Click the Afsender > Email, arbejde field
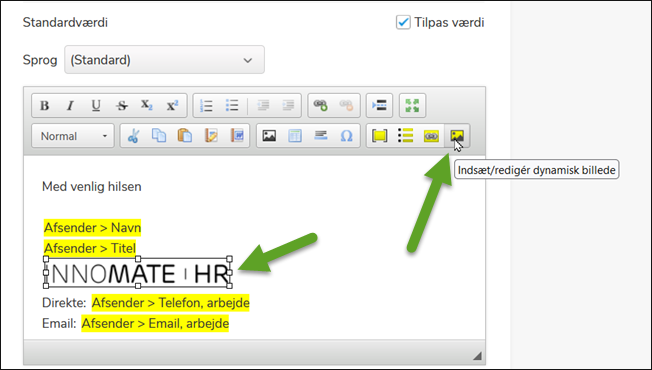Screen dimensions: 652x370 pyautogui.click(x=155, y=323)
